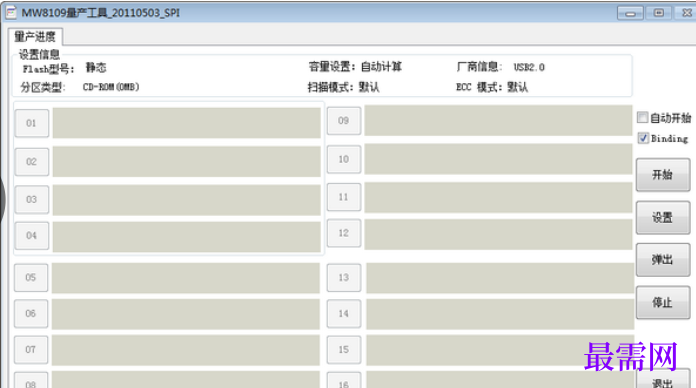Click the CD-ROM(0MB) partition type text

pyautogui.click(x=111, y=87)
